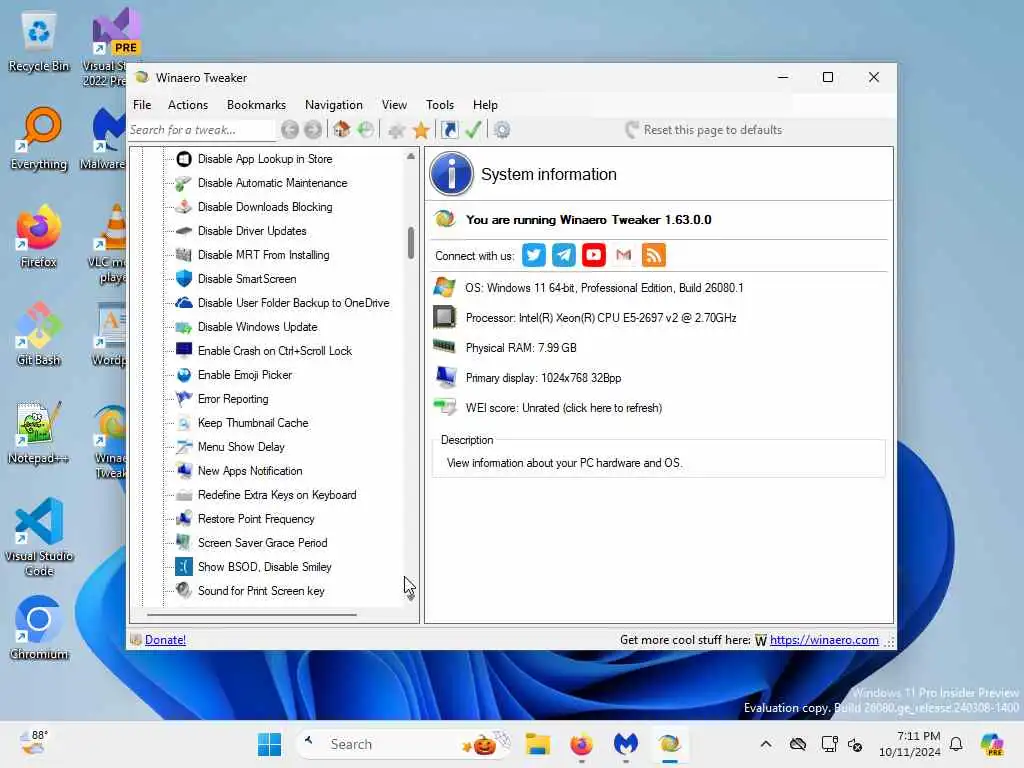Open the https://winaero.com link
This screenshot has width=1024, height=768.
click(824, 640)
